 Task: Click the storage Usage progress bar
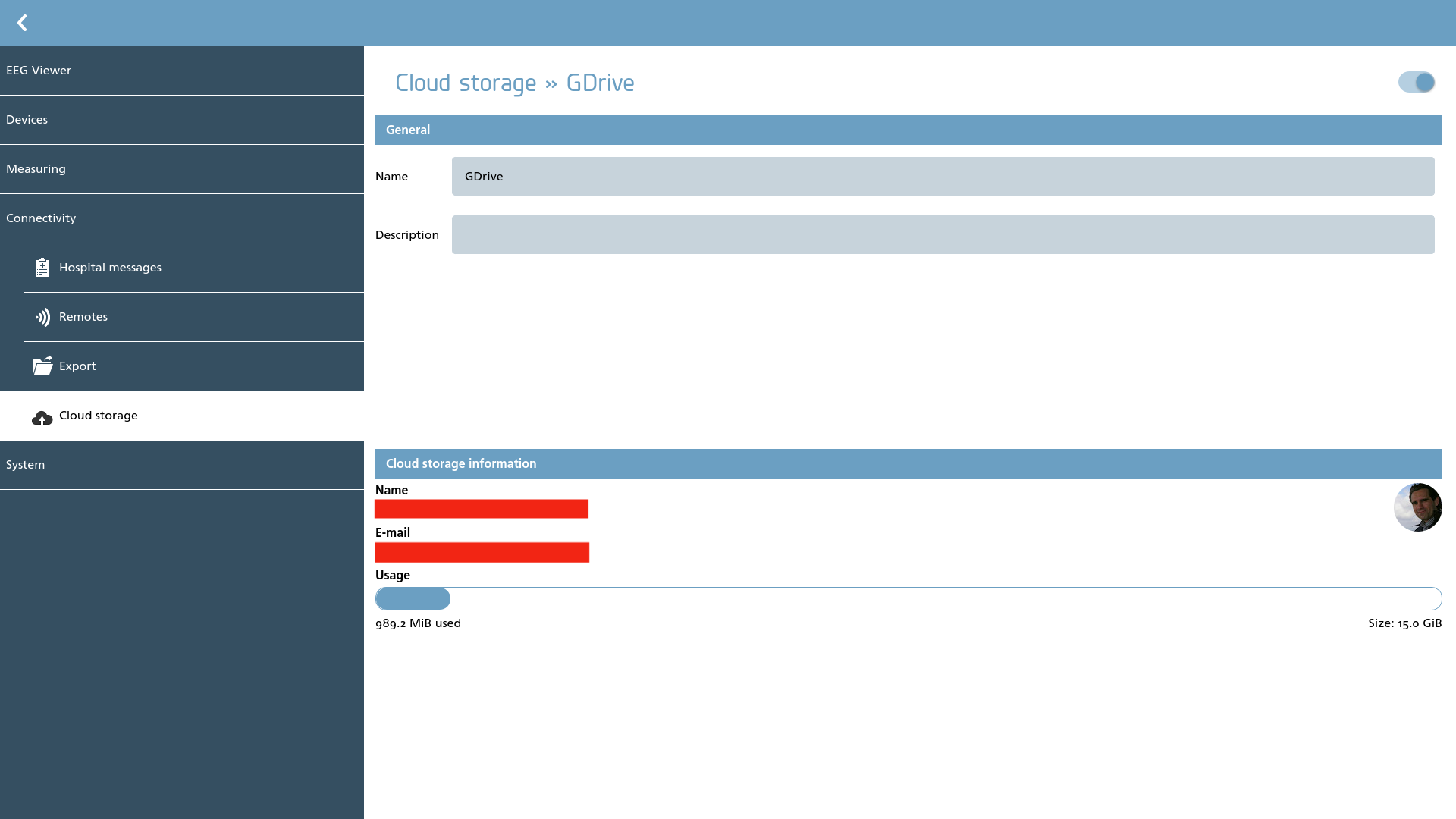pyautogui.click(x=908, y=598)
